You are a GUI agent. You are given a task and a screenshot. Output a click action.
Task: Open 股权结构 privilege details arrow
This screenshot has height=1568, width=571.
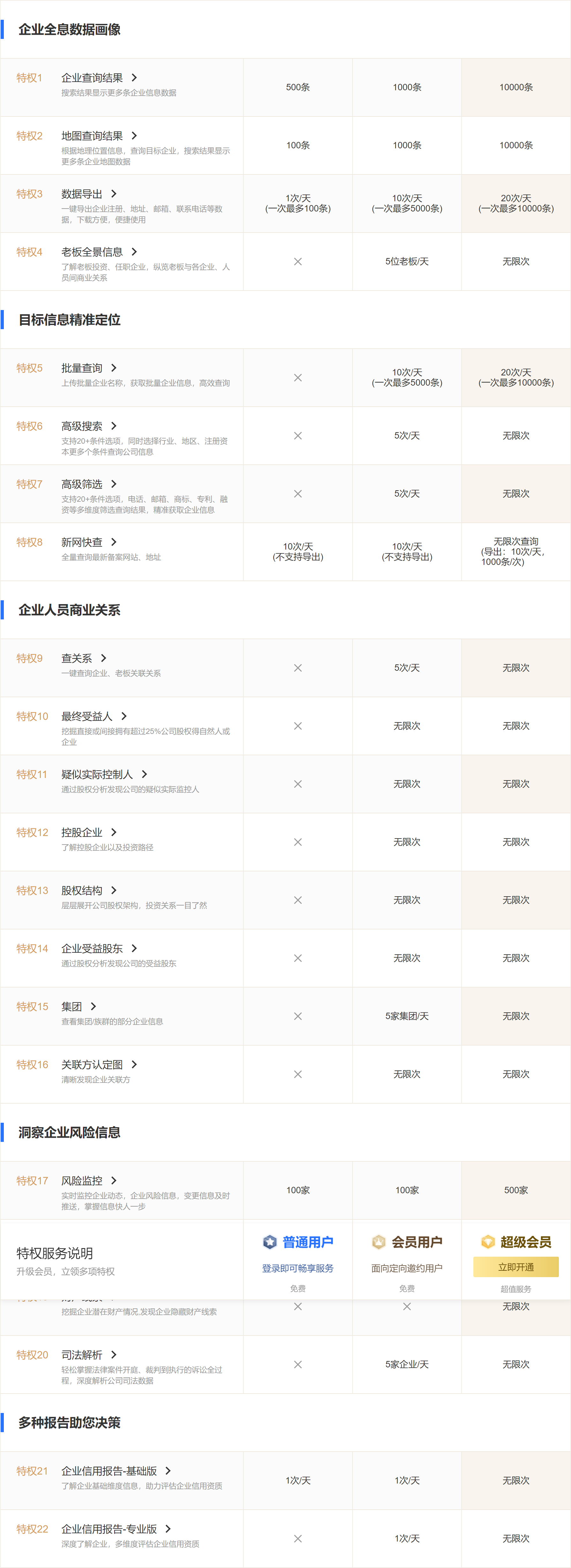pos(114,891)
